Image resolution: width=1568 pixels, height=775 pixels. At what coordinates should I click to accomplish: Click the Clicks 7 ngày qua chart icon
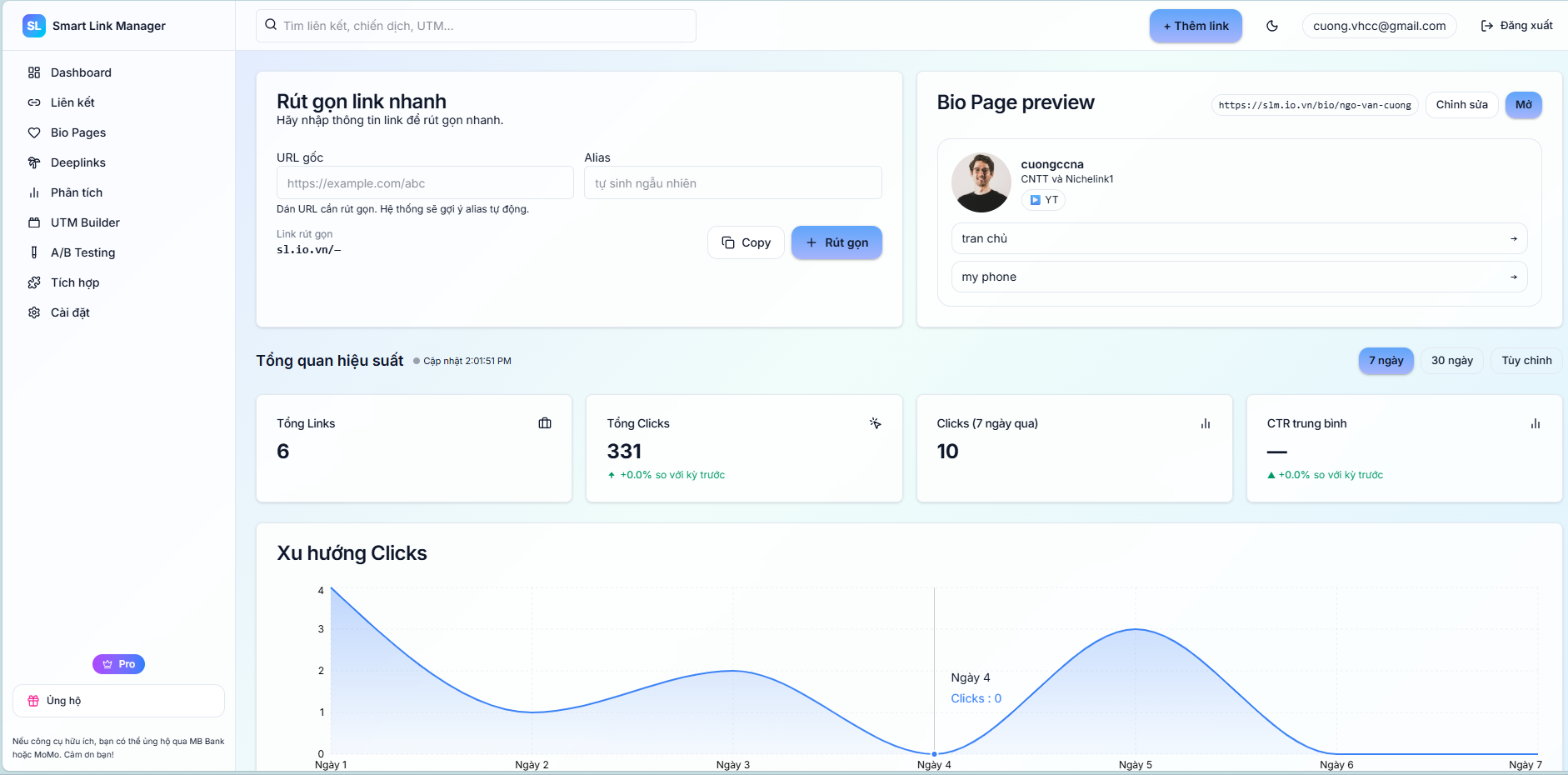(1205, 423)
